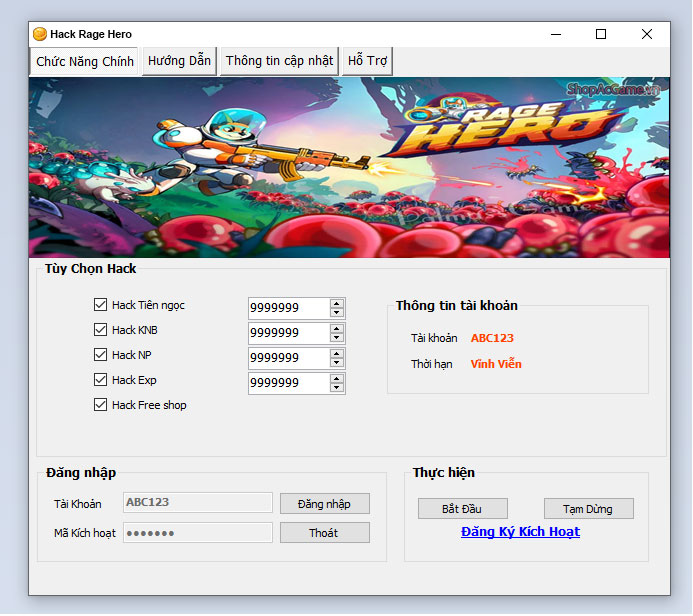Open the Đăng Ký Kích Hoạt link
This screenshot has width=693, height=616.
pos(520,532)
